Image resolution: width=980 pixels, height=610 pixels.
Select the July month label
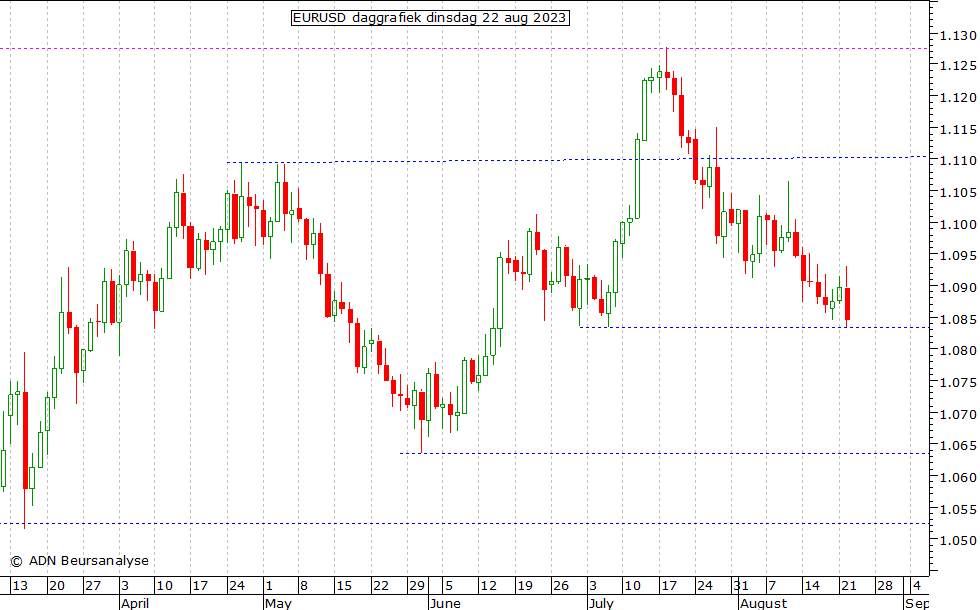[601, 603]
